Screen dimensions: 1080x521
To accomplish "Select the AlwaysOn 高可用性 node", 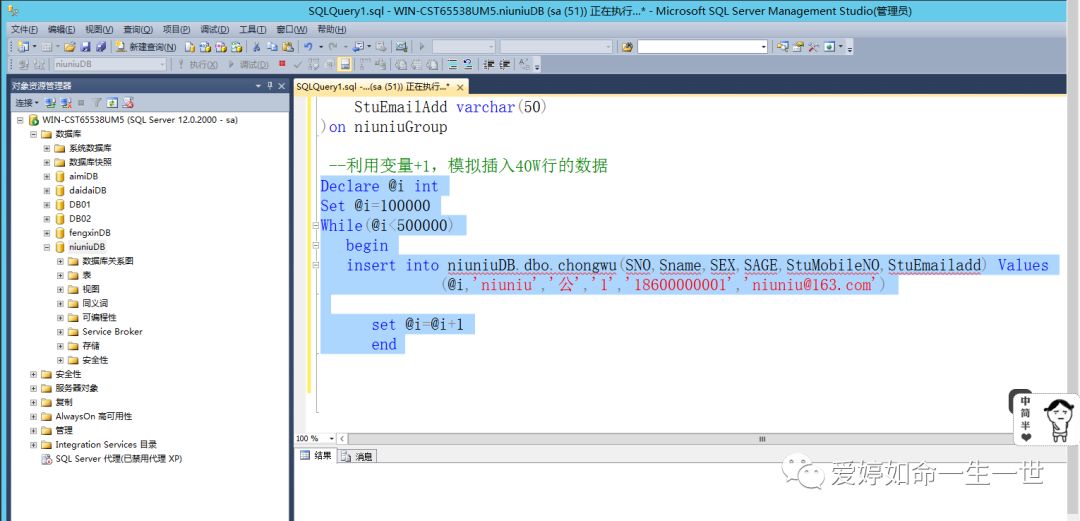I will [x=93, y=416].
